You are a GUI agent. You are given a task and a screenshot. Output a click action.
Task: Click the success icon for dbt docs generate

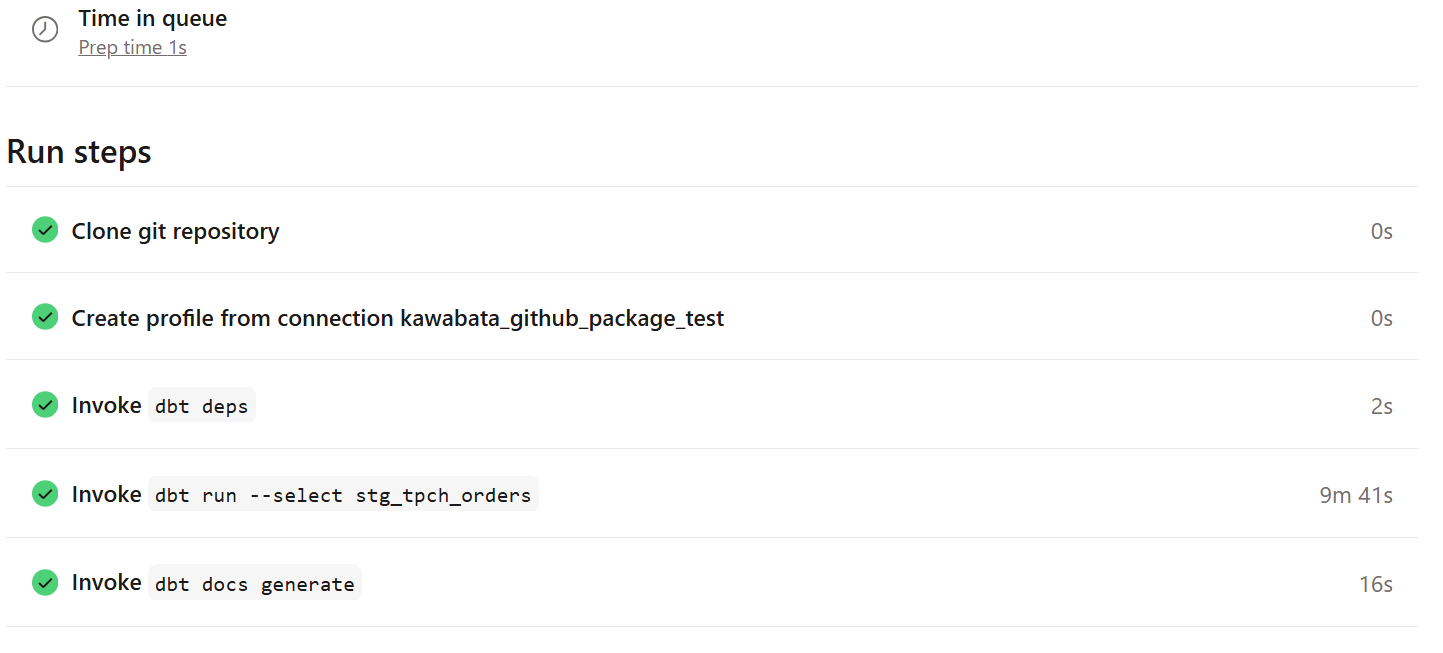pos(45,582)
